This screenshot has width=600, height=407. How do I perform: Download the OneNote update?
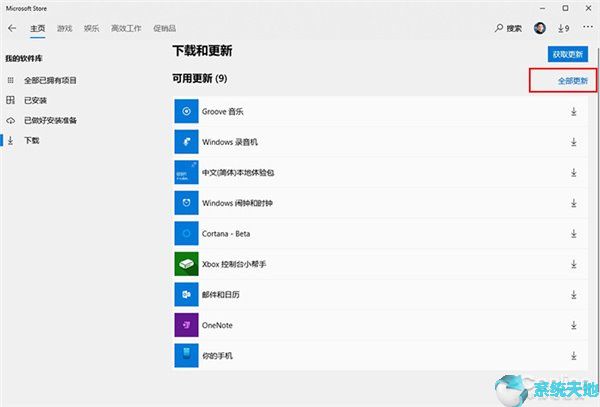click(x=574, y=326)
